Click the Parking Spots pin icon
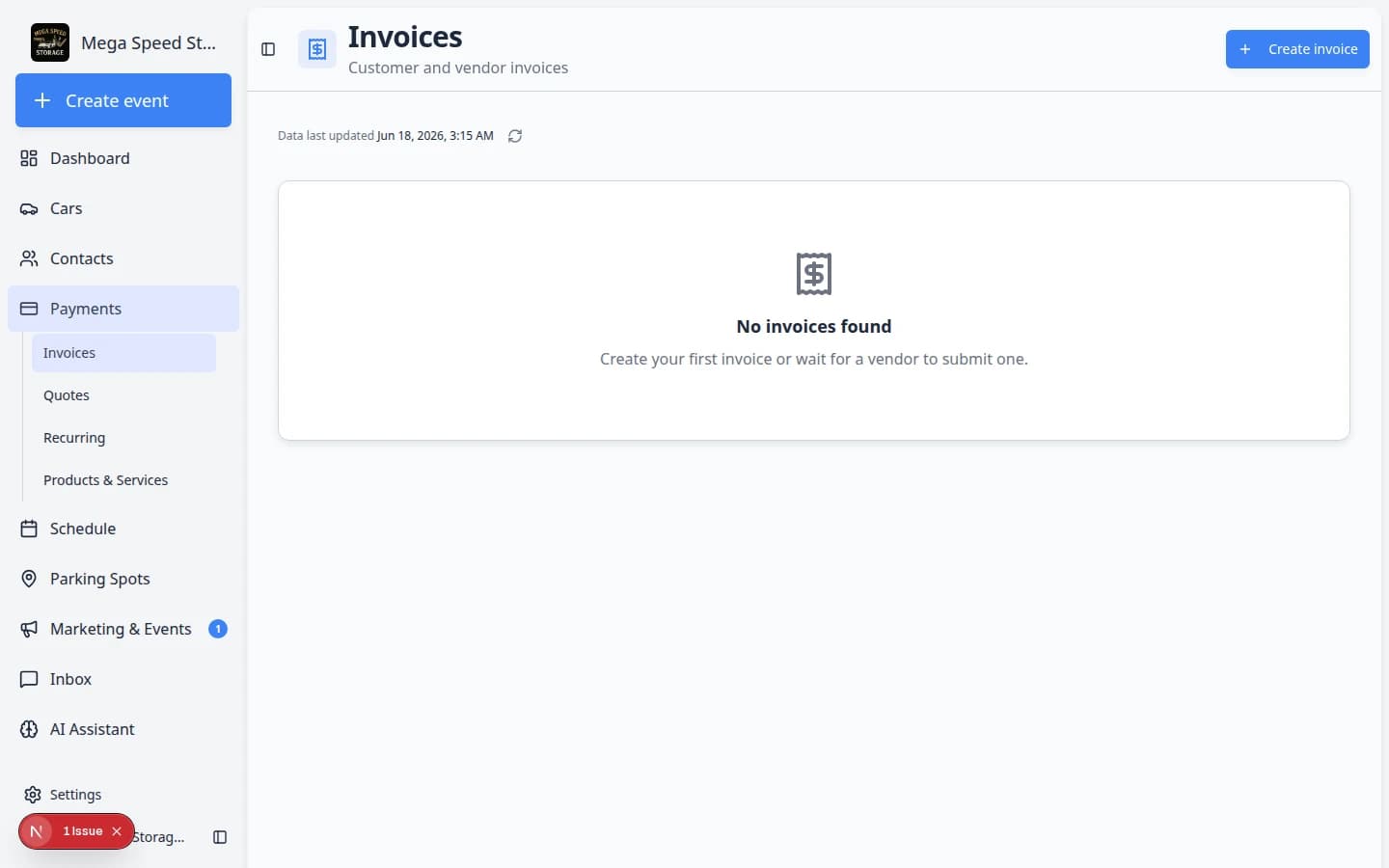The image size is (1389, 868). pyautogui.click(x=29, y=579)
